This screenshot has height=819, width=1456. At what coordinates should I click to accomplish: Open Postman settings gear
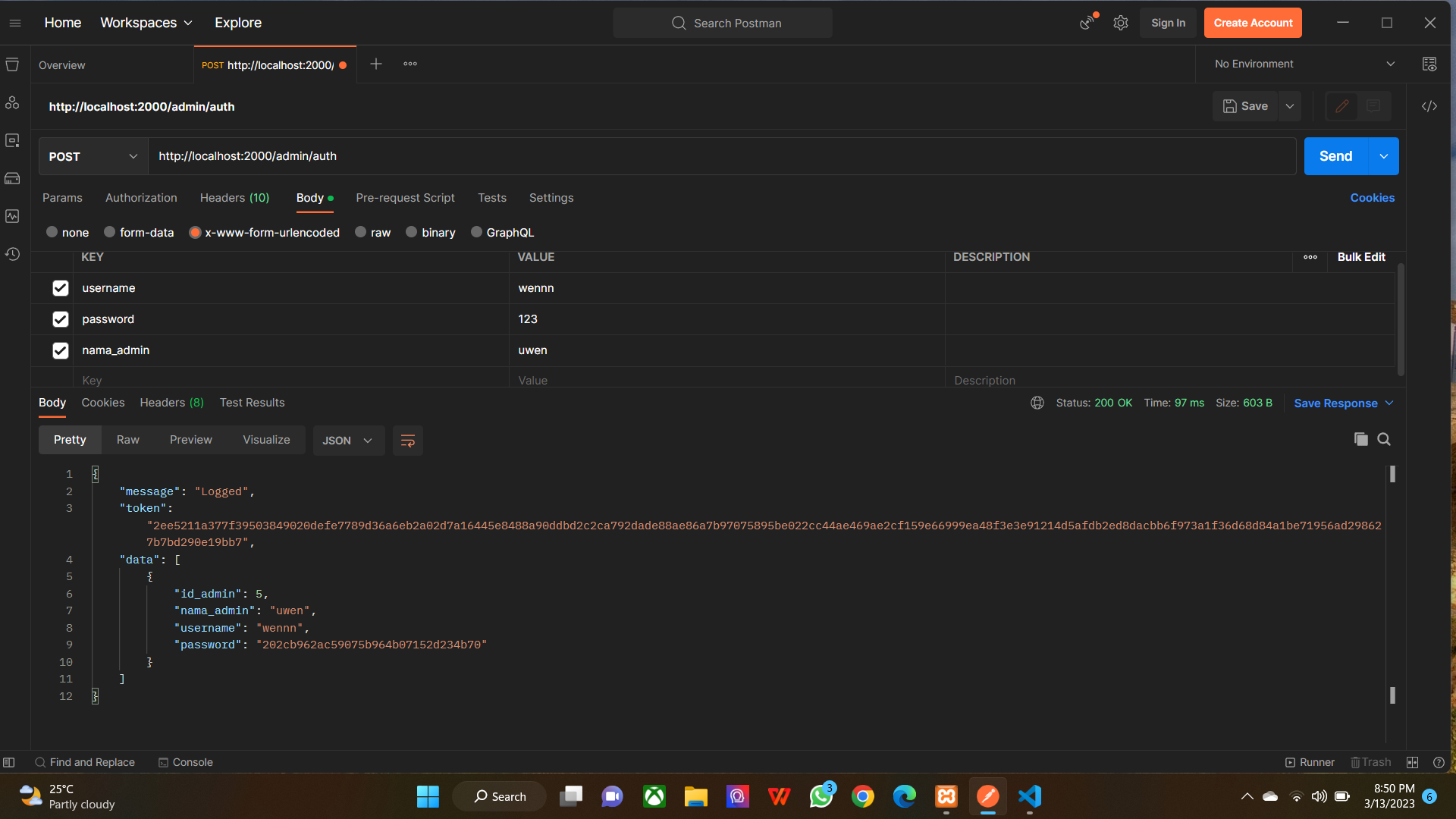click(x=1120, y=23)
